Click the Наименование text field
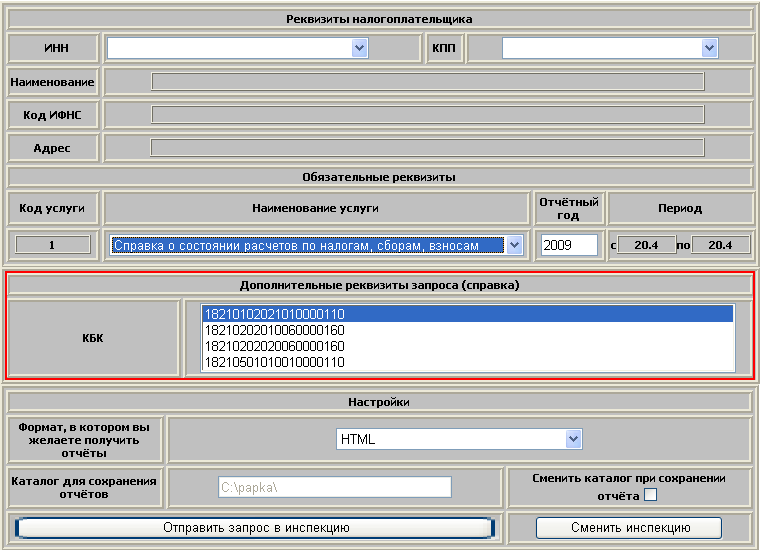The image size is (761, 550). click(x=428, y=82)
